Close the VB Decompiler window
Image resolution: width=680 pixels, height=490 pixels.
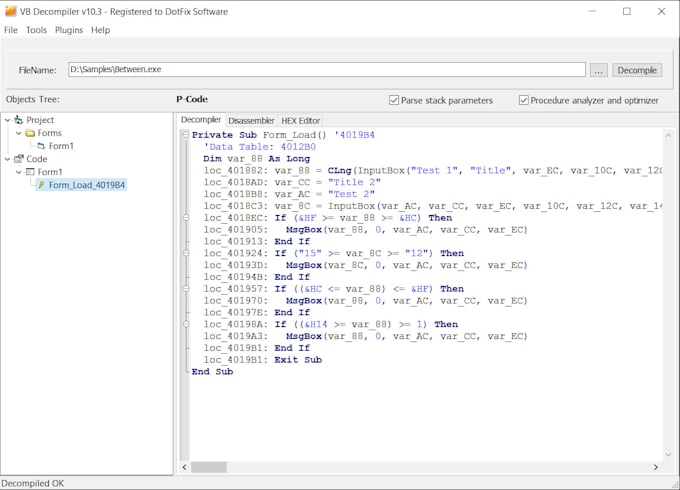(661, 11)
